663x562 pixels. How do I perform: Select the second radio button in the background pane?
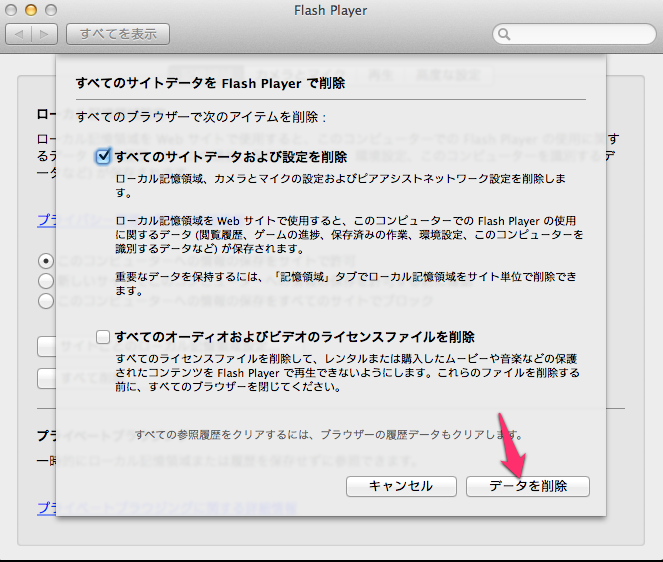point(46,281)
